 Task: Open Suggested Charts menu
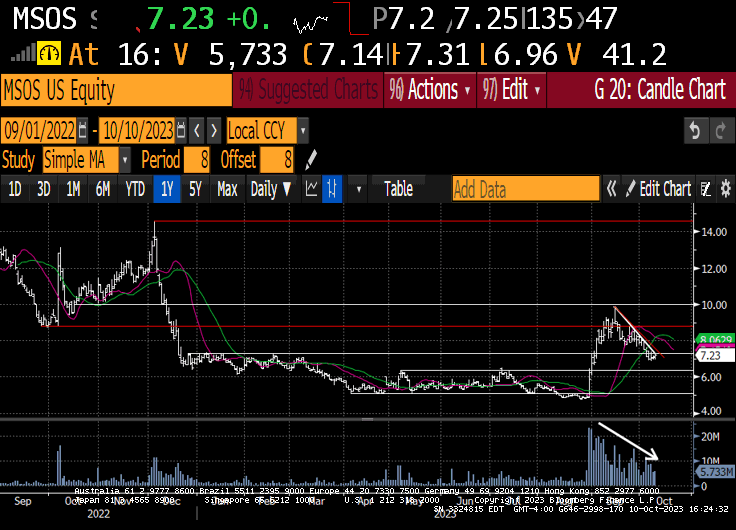tap(308, 89)
